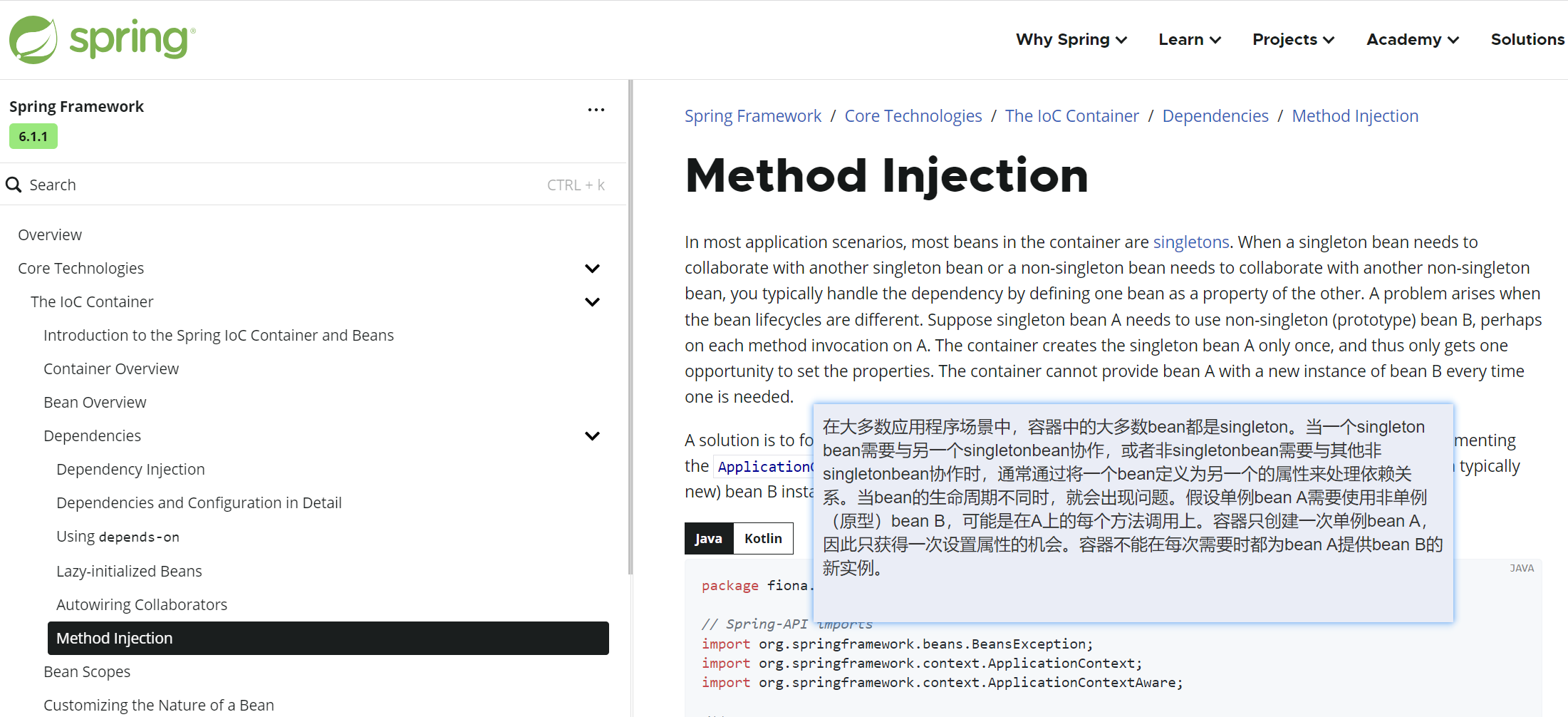This screenshot has height=717, width=1568.
Task: Collapse the Dependencies section chevron
Action: 592,436
